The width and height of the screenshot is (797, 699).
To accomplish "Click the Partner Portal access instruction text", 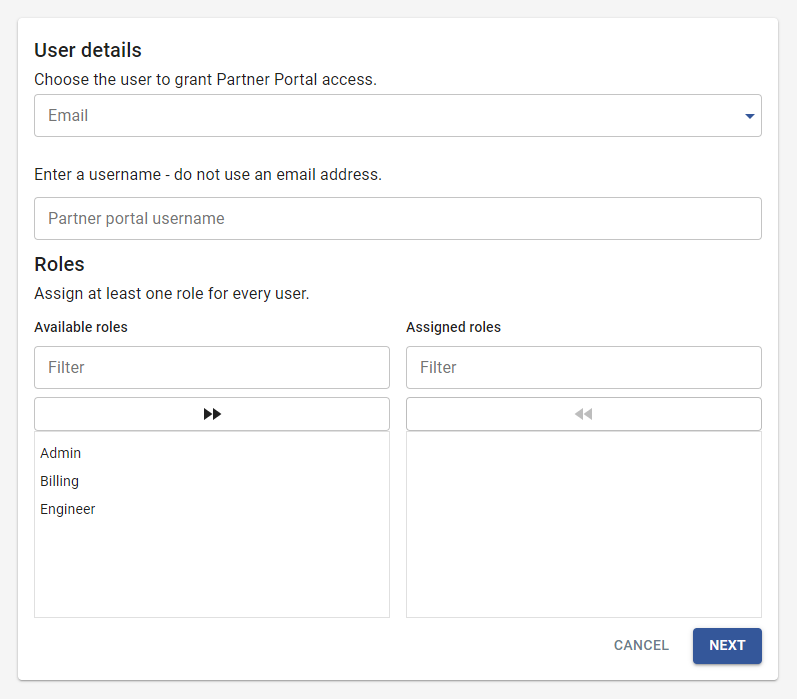I will coord(205,79).
